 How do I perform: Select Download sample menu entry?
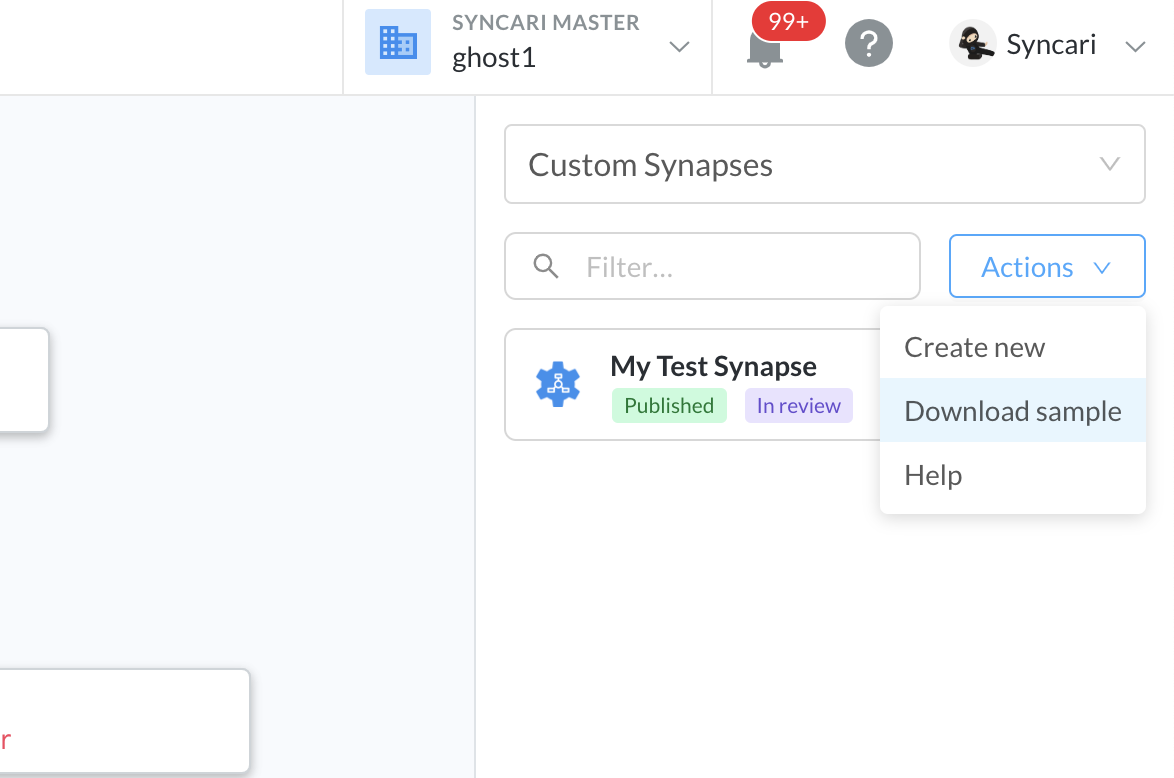pyautogui.click(x=1012, y=410)
